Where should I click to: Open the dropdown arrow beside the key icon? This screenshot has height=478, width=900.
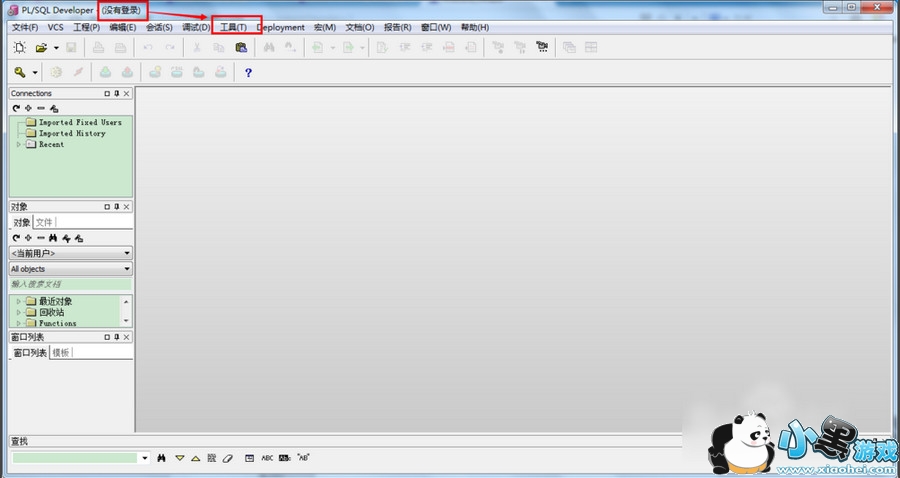tap(35, 73)
